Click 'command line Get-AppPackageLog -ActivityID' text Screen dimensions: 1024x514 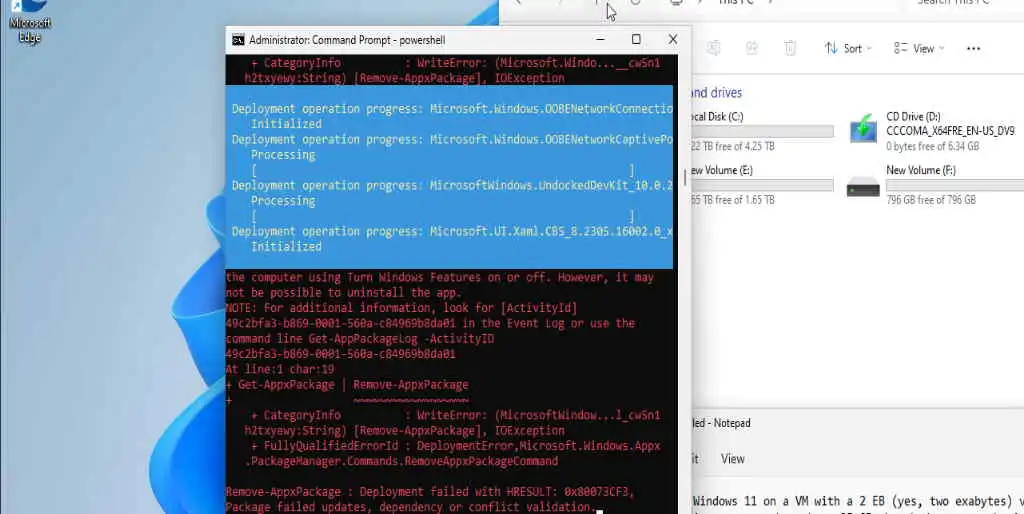point(360,339)
